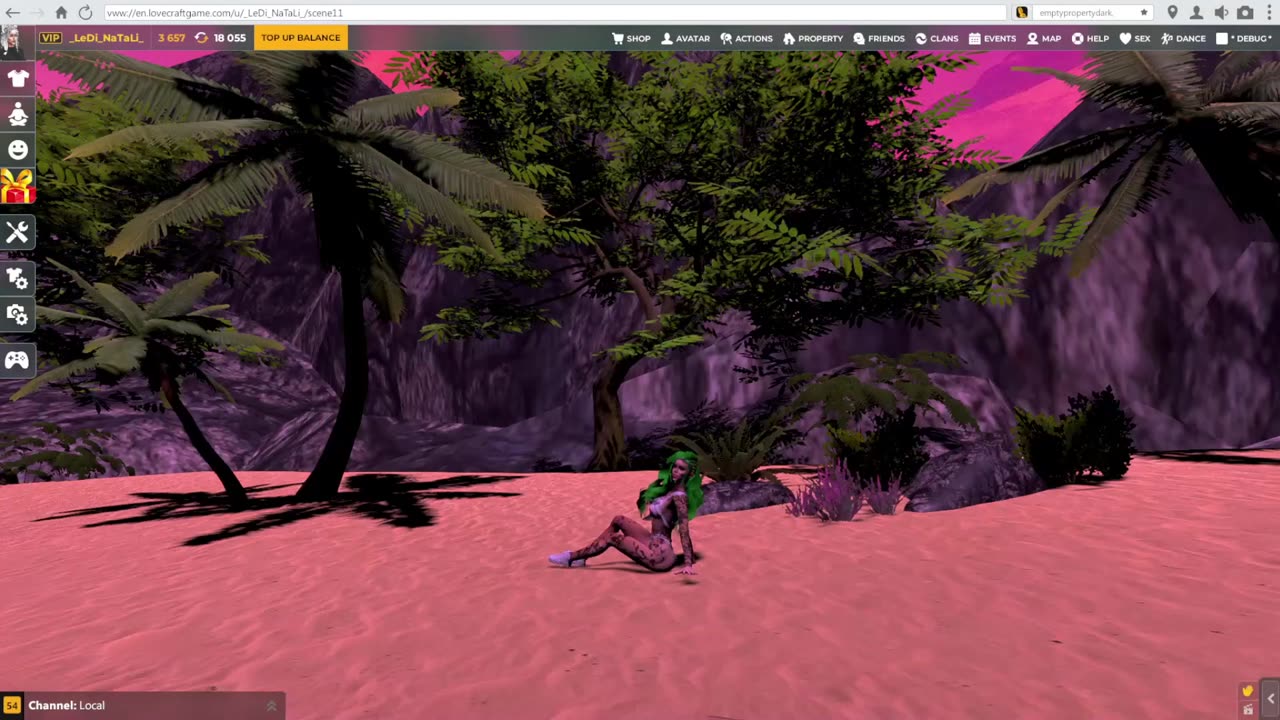The height and width of the screenshot is (720, 1280).
Task: Open the browser three-dot menu
Action: (x=1269, y=12)
